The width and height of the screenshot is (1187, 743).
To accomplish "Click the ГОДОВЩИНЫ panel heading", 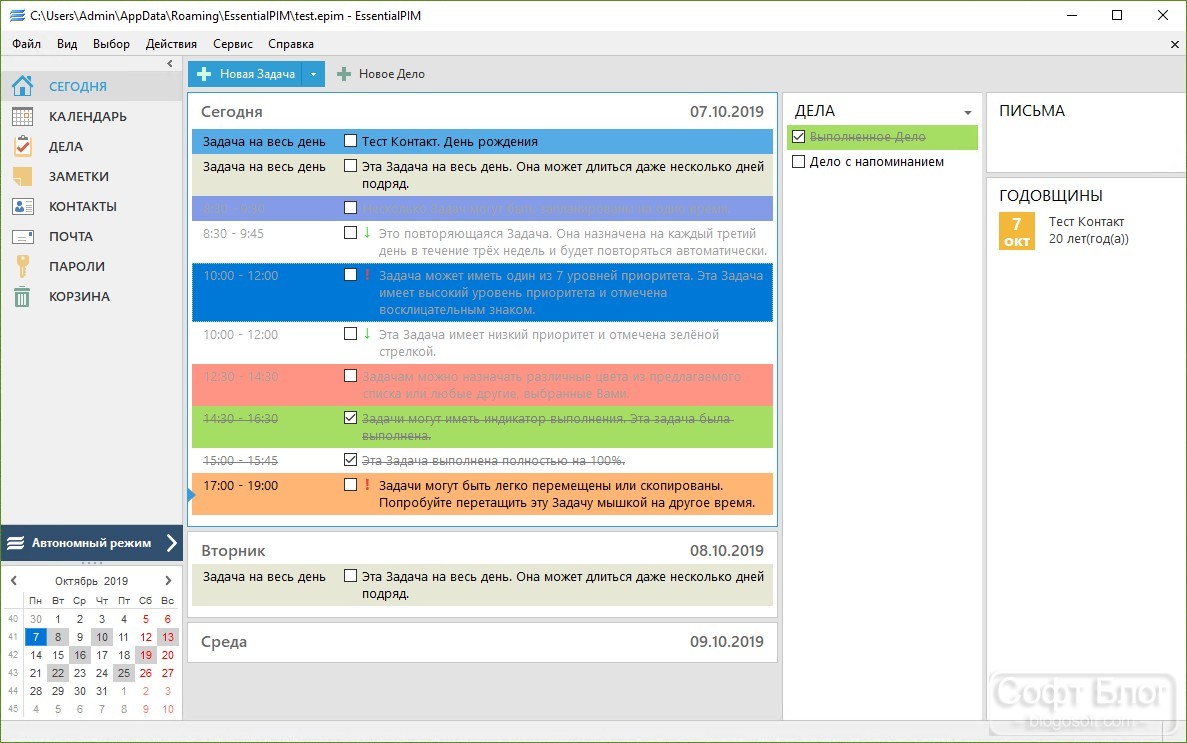I will point(1051,196).
